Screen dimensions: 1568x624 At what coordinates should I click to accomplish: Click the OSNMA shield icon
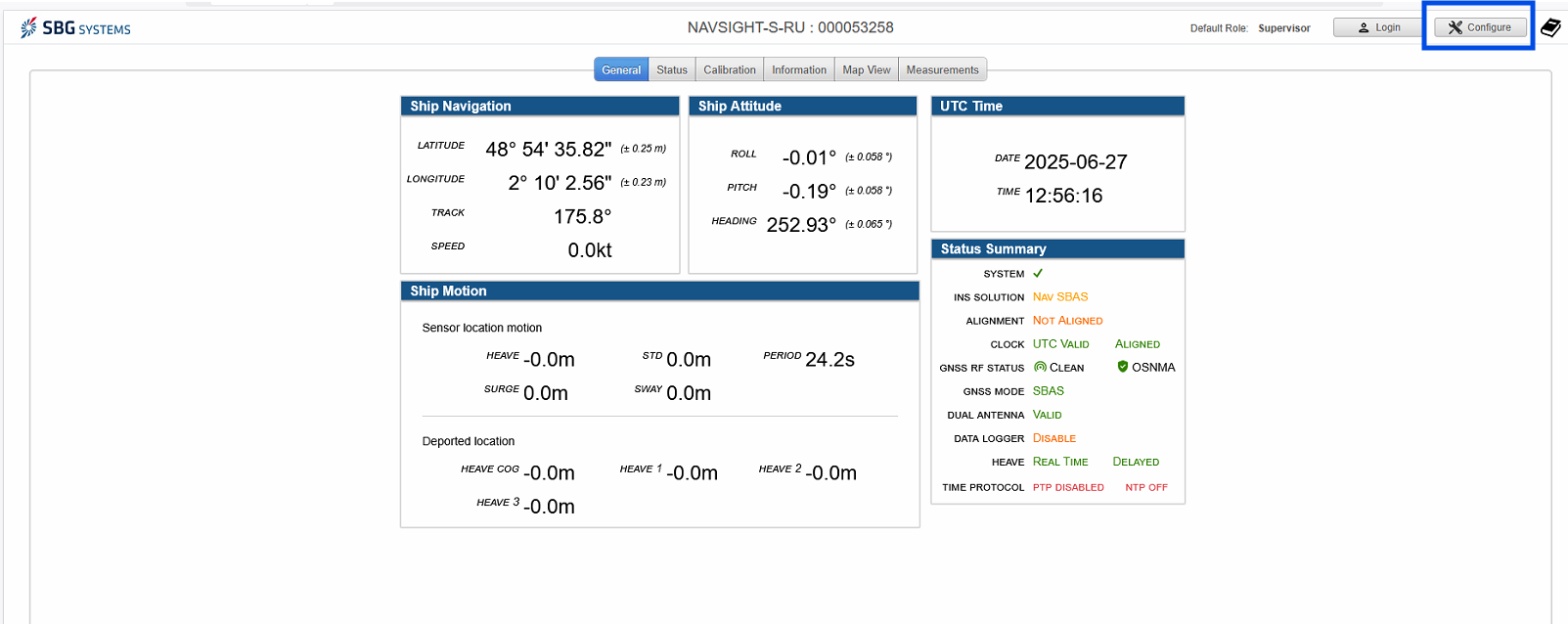[1122, 367]
